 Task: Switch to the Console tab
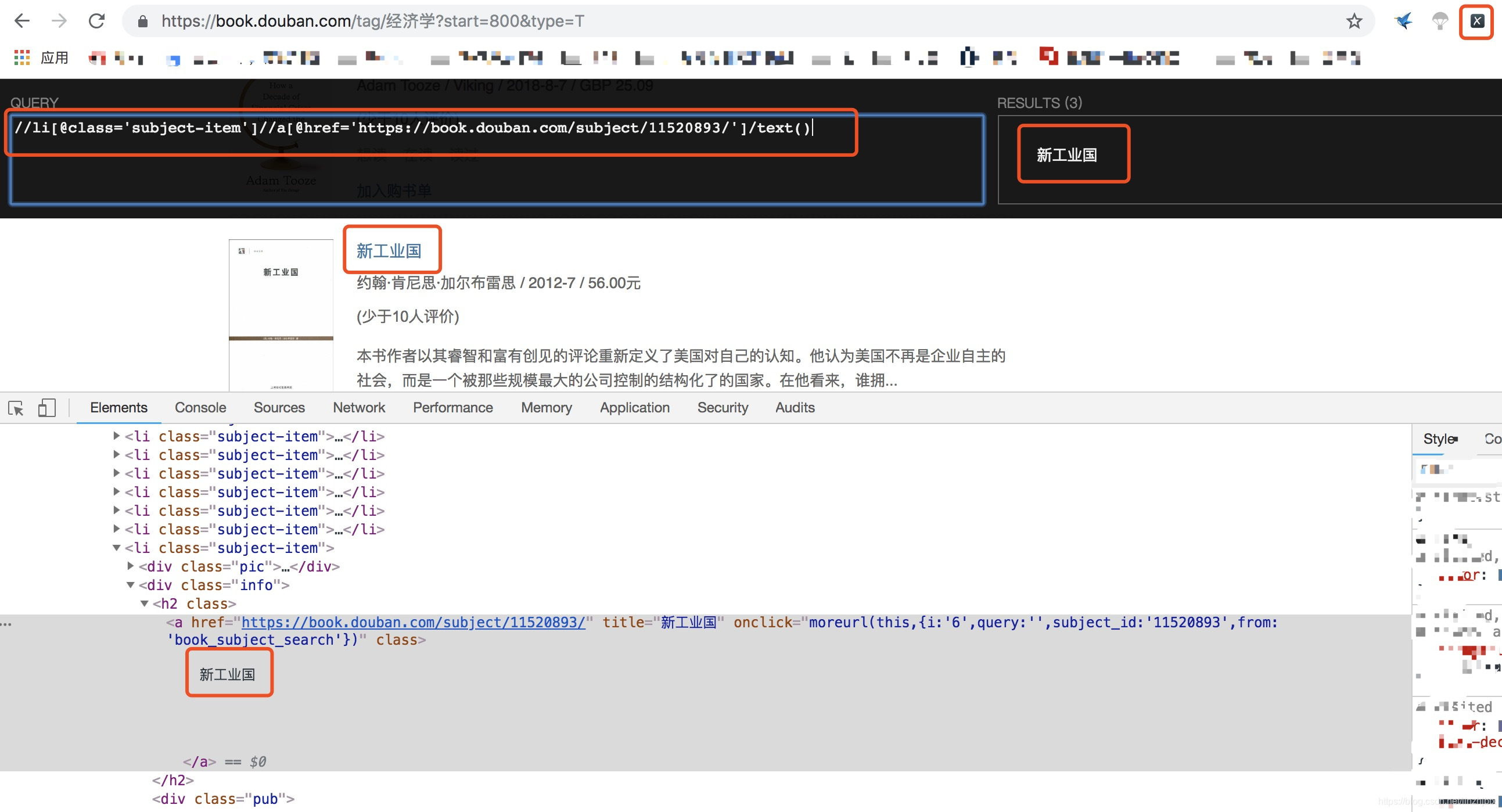click(x=200, y=408)
